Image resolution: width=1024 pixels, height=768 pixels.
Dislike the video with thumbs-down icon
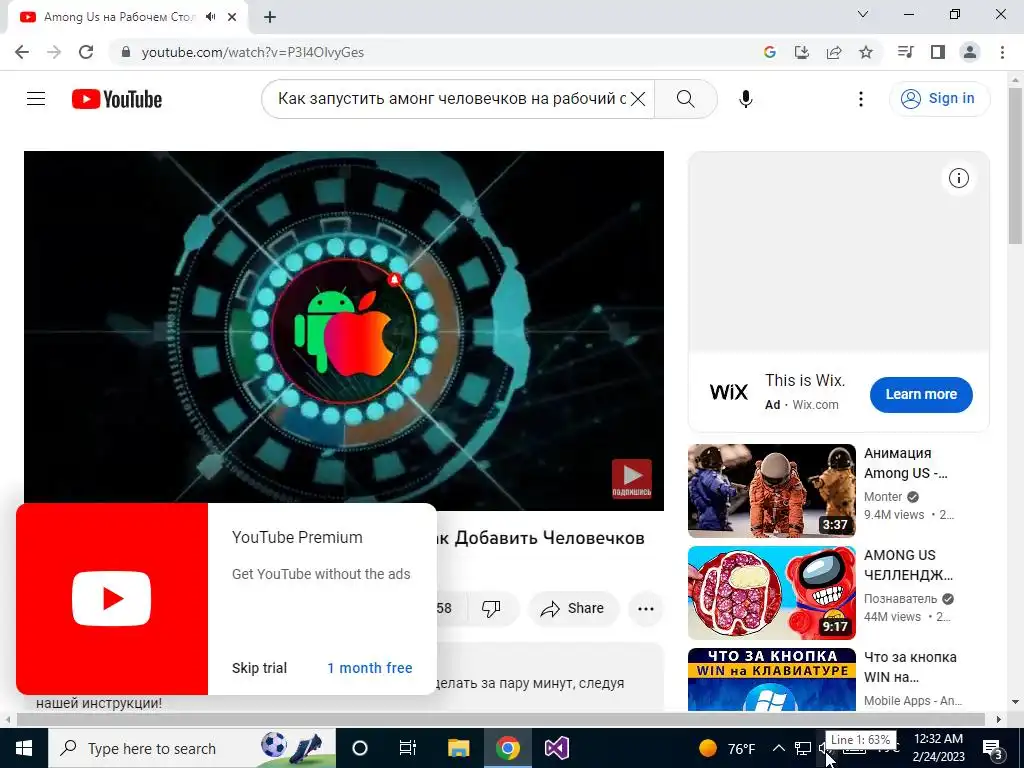(491, 609)
